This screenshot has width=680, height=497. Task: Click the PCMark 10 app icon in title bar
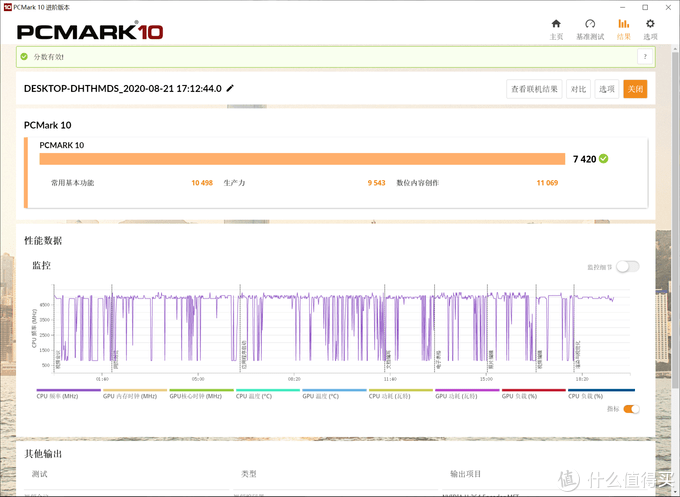[7, 7]
